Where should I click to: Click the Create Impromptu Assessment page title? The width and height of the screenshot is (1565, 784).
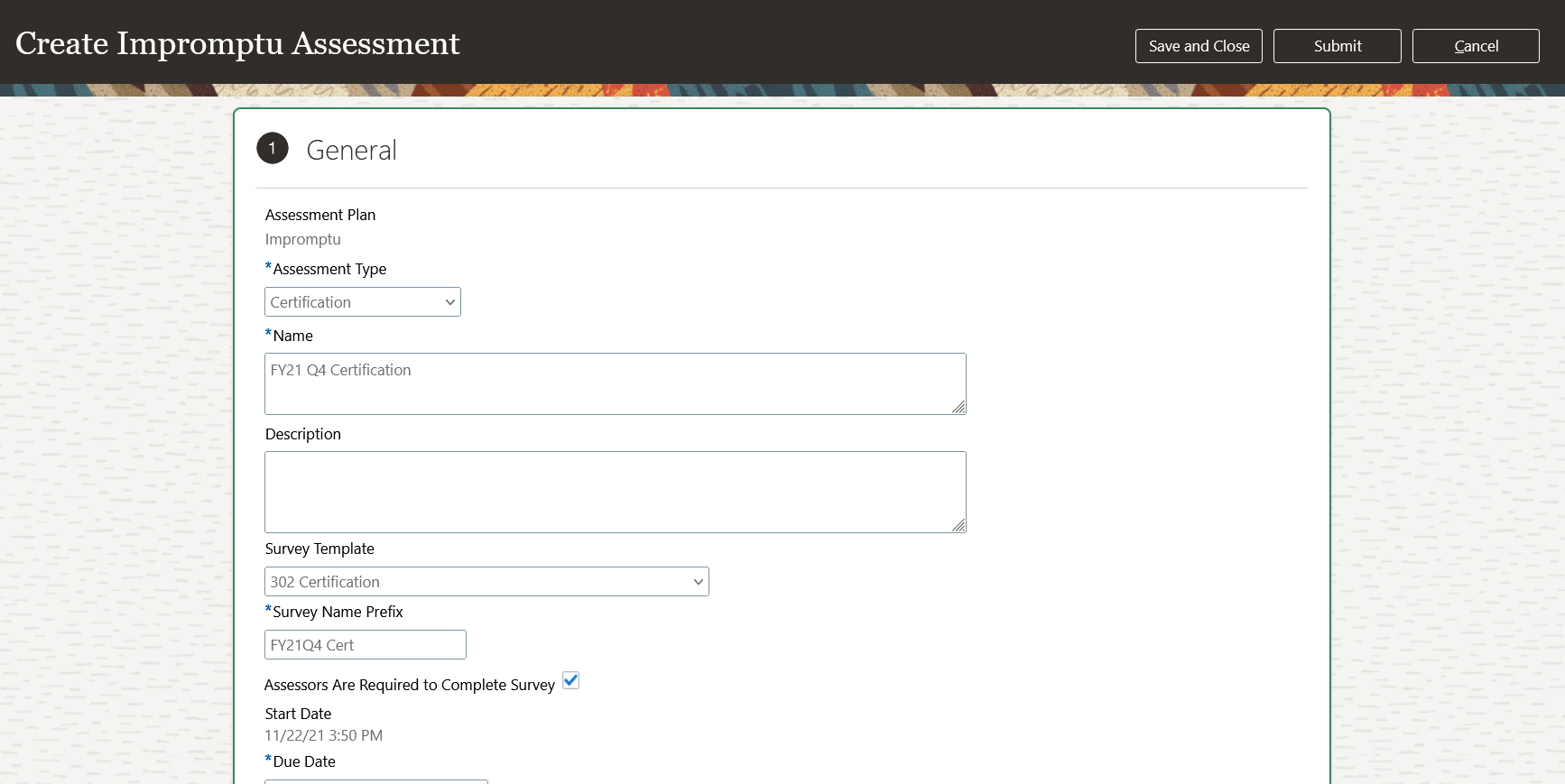click(x=237, y=43)
